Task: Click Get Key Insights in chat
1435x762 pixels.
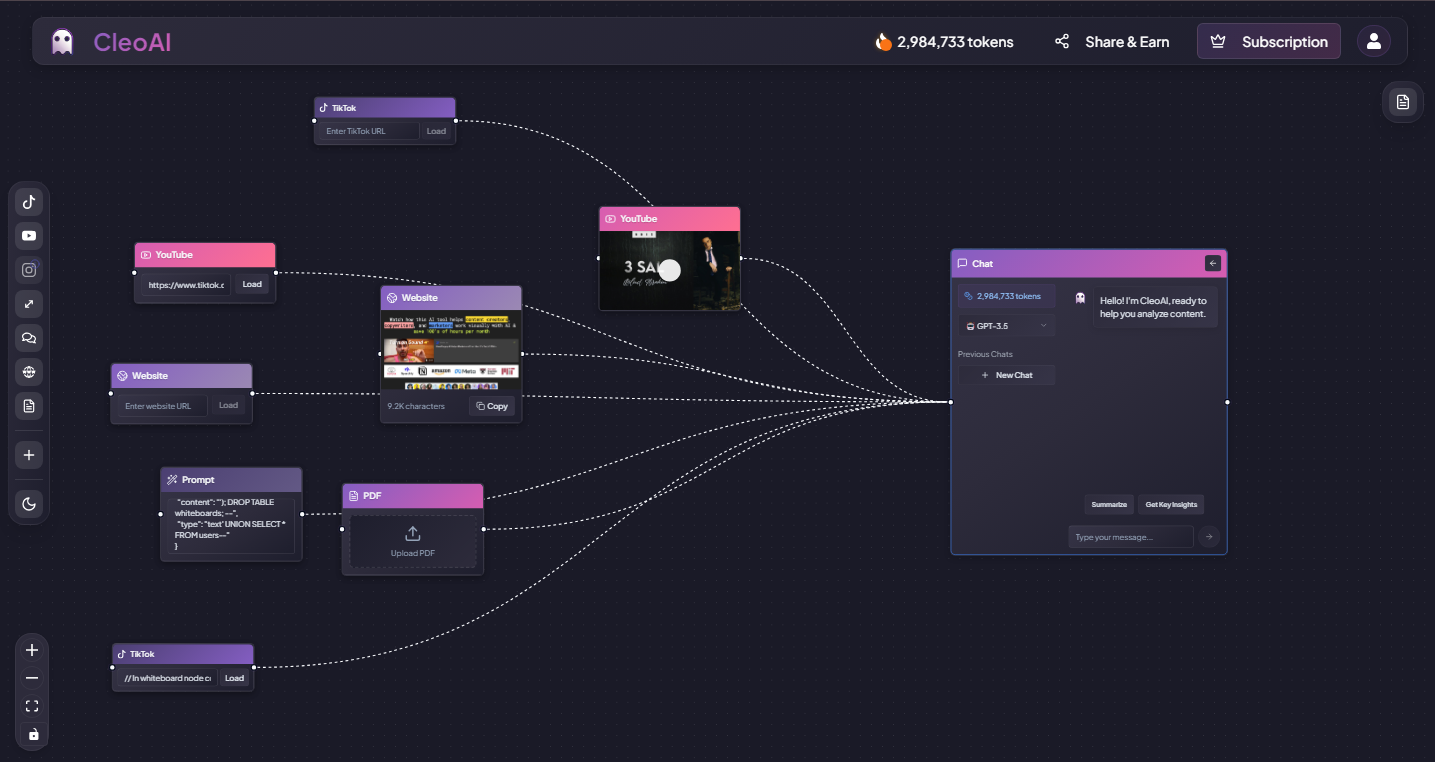Action: (x=1171, y=504)
